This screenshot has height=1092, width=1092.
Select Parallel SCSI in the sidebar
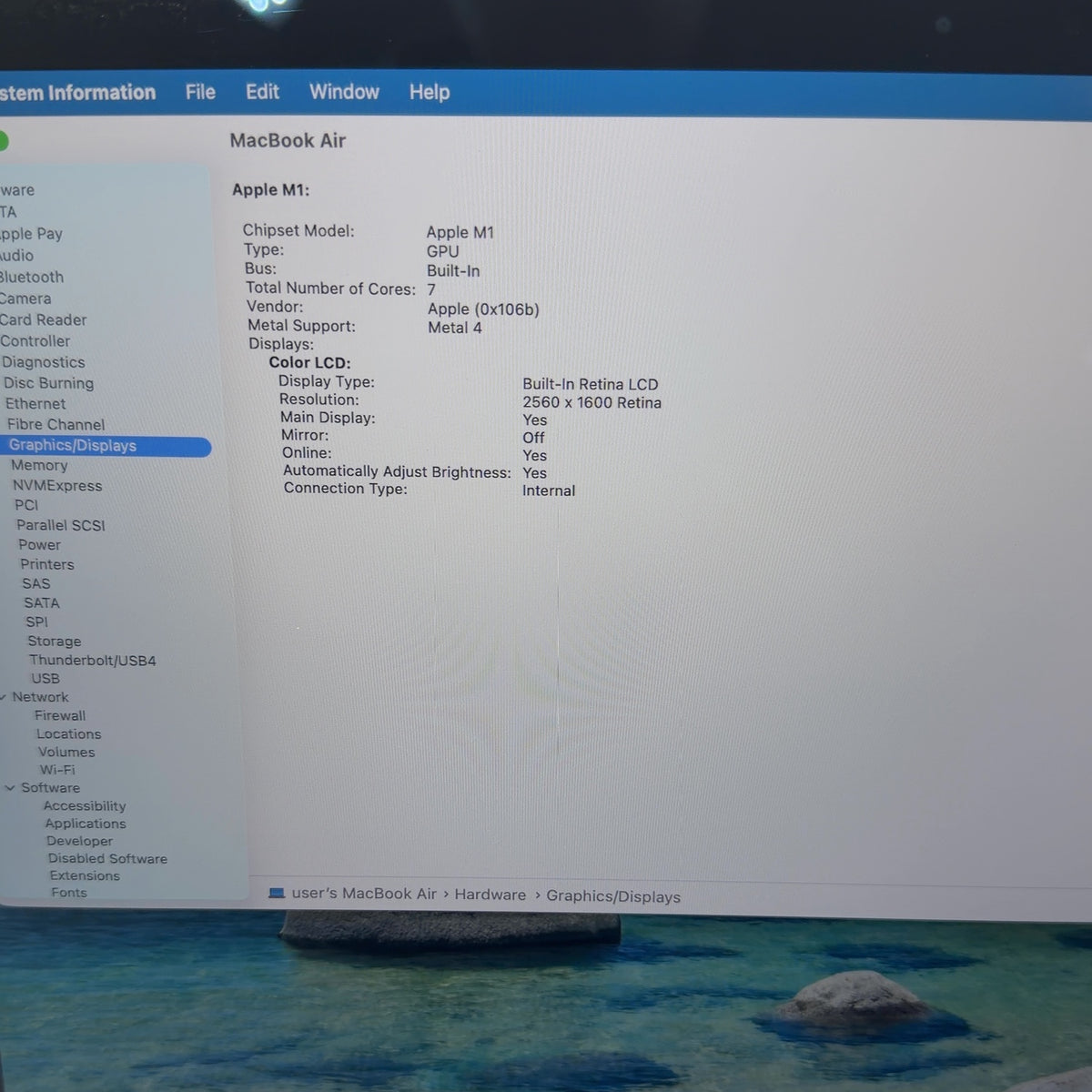point(61,525)
